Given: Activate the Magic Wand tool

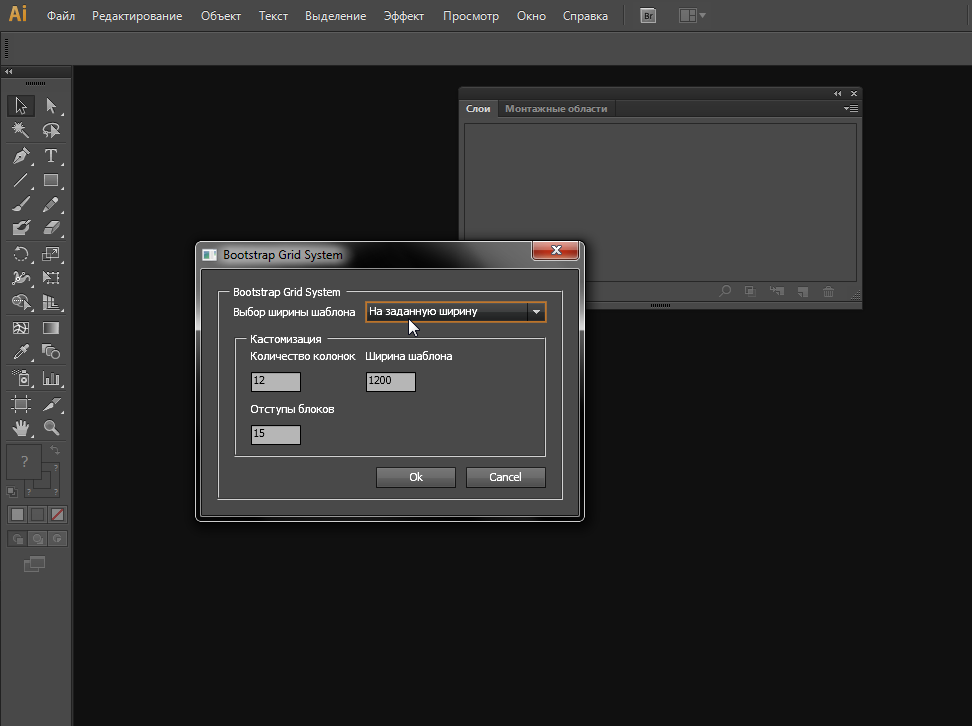Looking at the screenshot, I should click(x=20, y=130).
